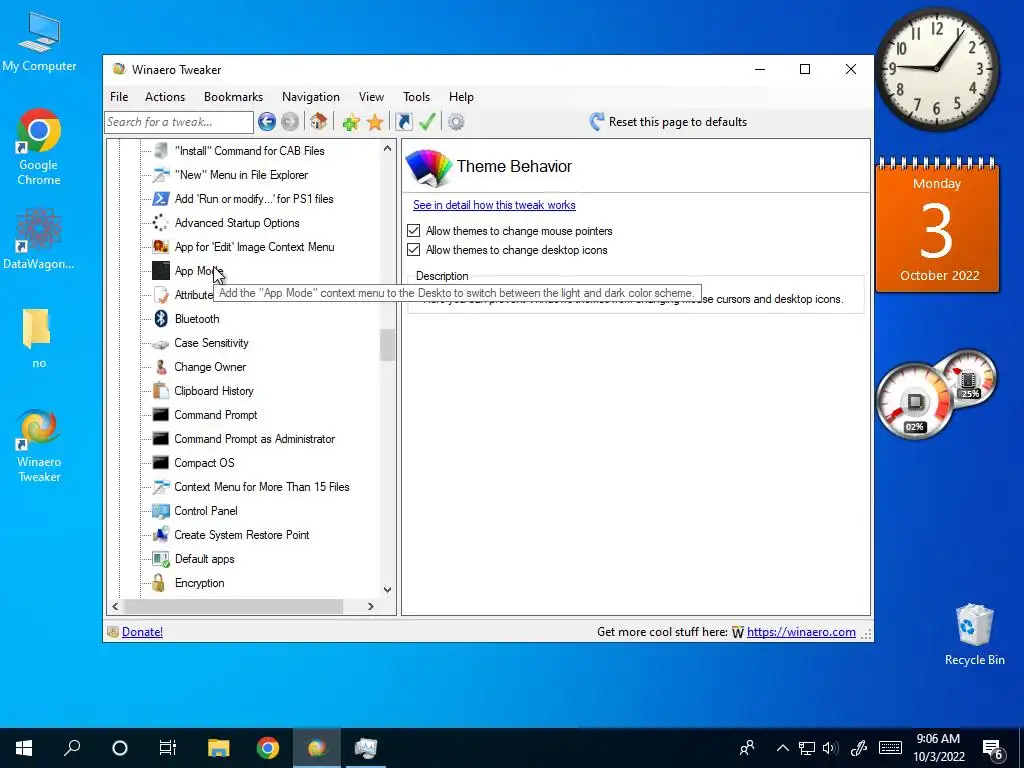The width and height of the screenshot is (1024, 768).
Task: Open File Explorer from the taskbar
Action: tap(218, 748)
